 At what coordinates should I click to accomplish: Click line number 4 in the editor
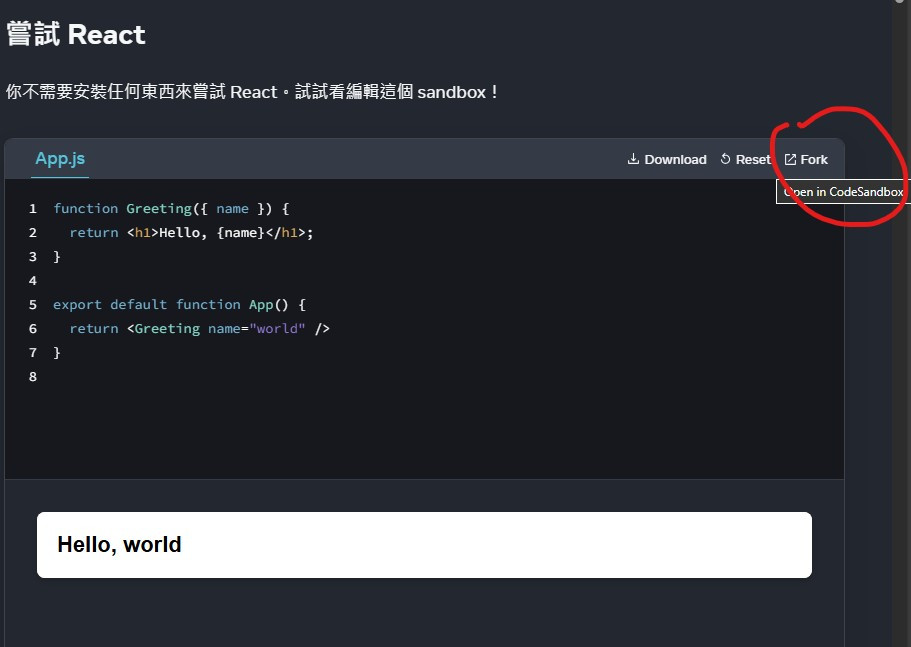[33, 281]
